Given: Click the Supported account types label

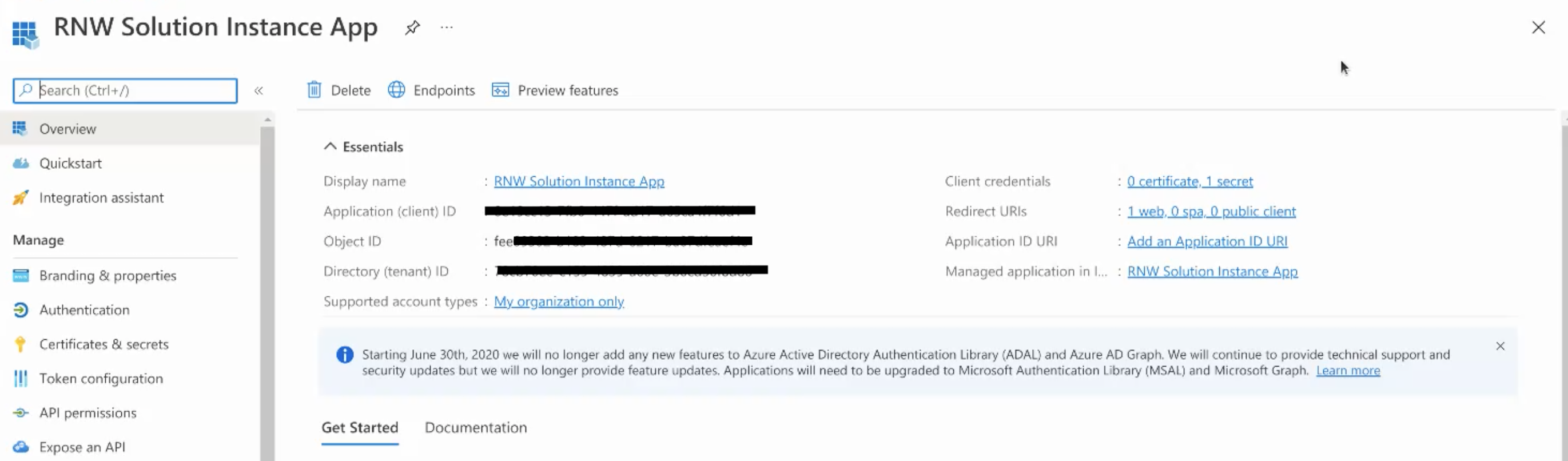Looking at the screenshot, I should [400, 301].
